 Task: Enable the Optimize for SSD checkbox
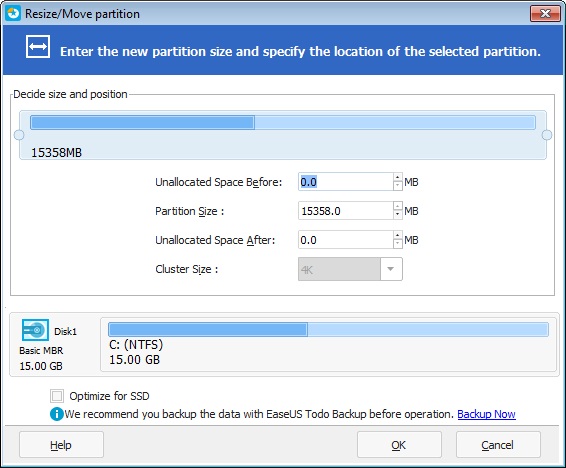pyautogui.click(x=57, y=396)
